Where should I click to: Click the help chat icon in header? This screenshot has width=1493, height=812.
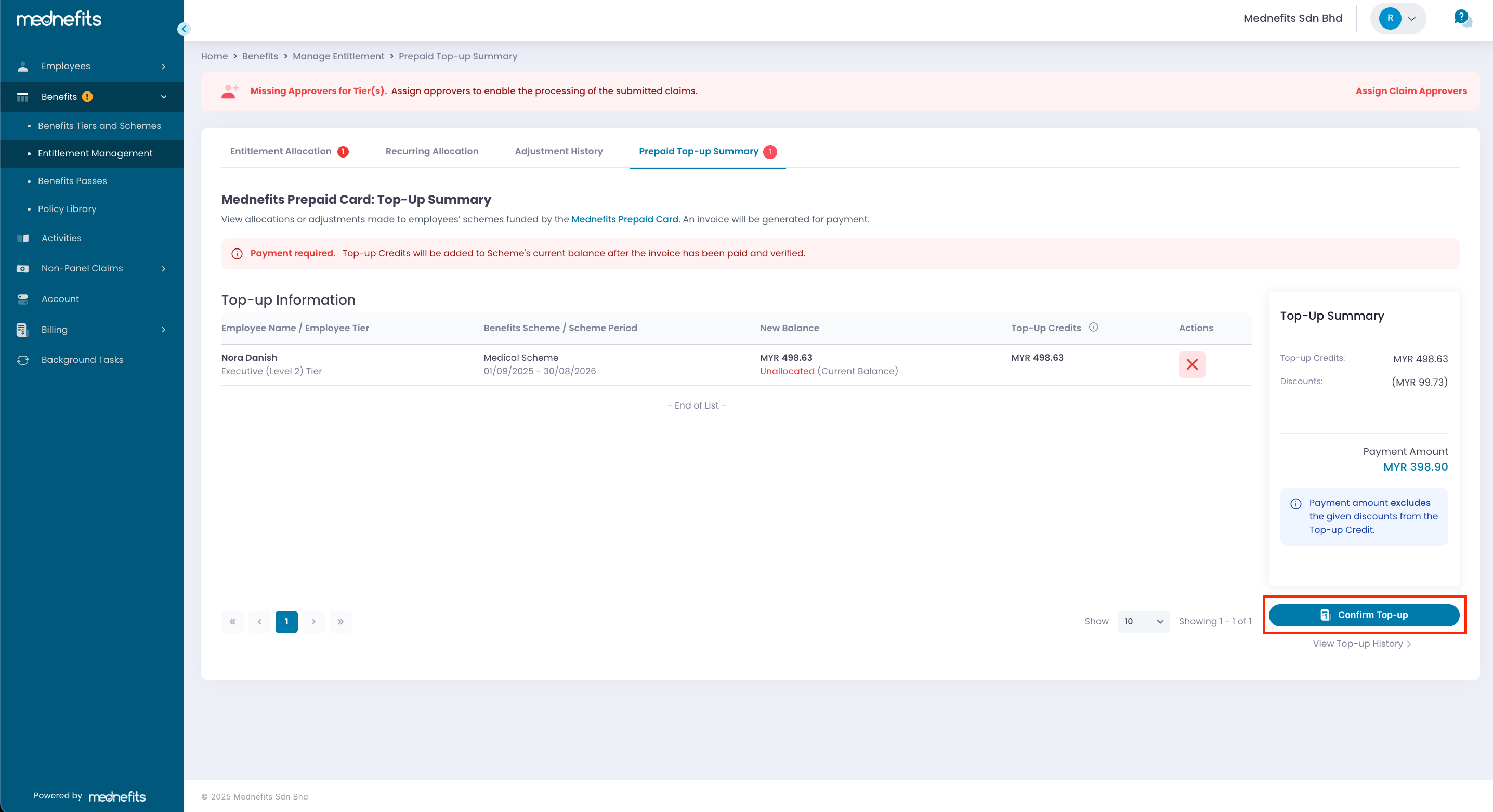click(1462, 18)
